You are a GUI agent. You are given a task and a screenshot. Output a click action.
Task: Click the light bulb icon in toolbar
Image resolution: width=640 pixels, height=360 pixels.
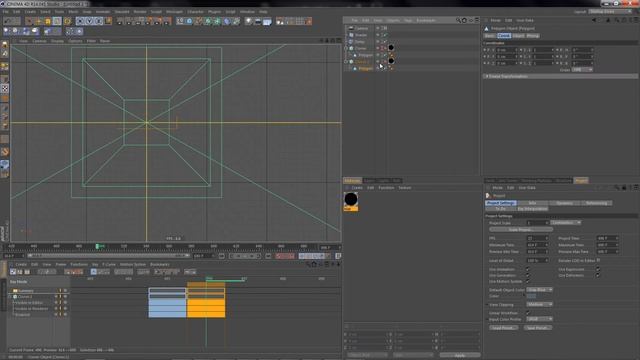tap(248, 21)
